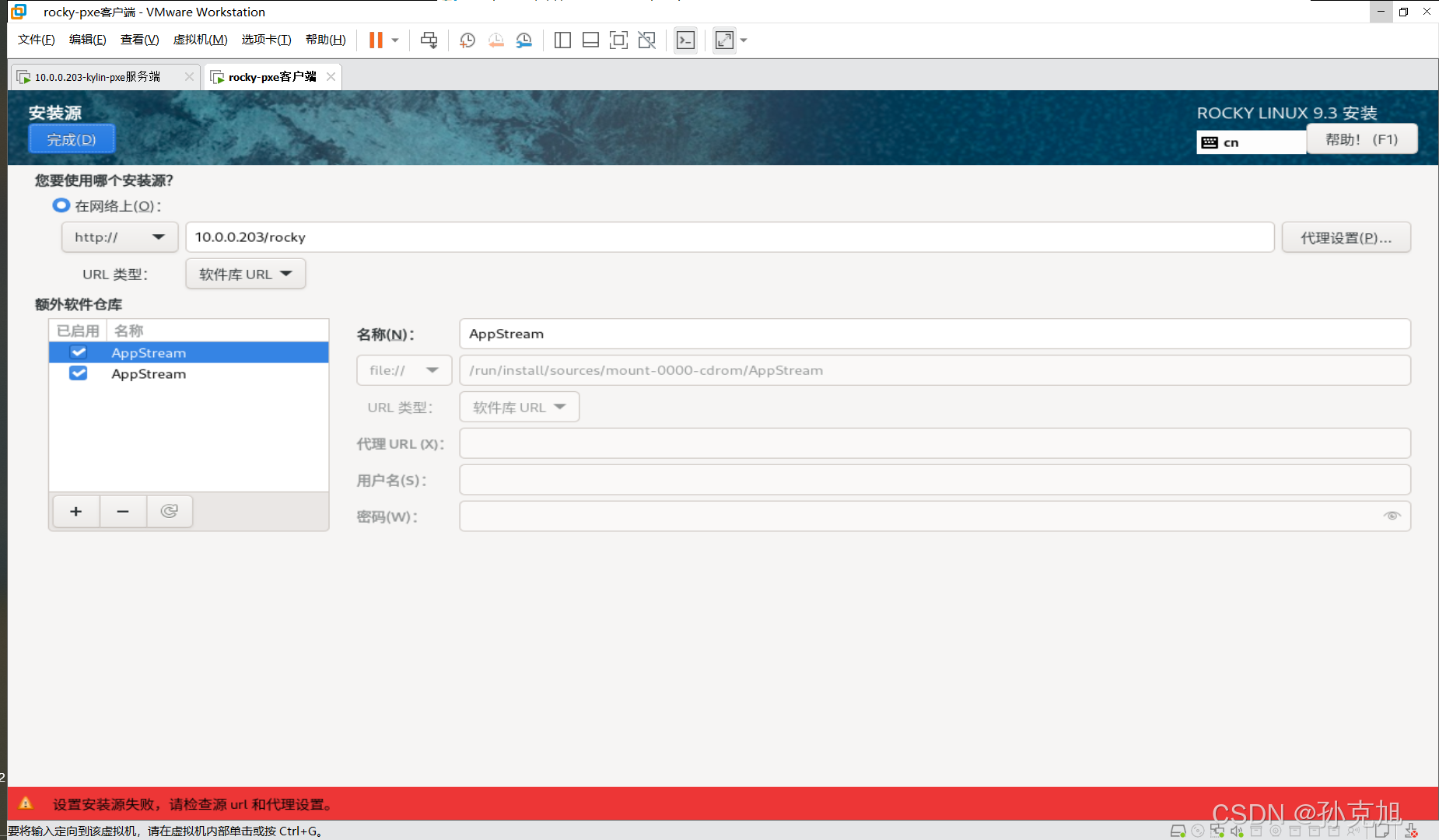The image size is (1439, 840).
Task: Click the 名称(N) AppStream name field
Action: pyautogui.click(x=935, y=334)
